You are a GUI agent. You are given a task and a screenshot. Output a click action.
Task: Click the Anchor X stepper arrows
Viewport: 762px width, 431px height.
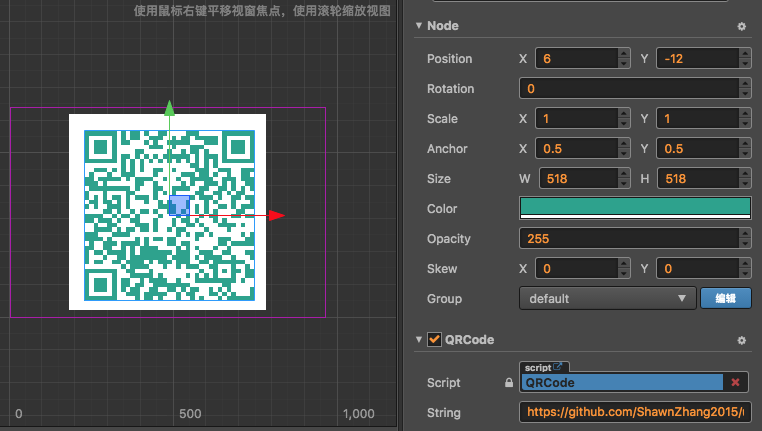point(624,148)
